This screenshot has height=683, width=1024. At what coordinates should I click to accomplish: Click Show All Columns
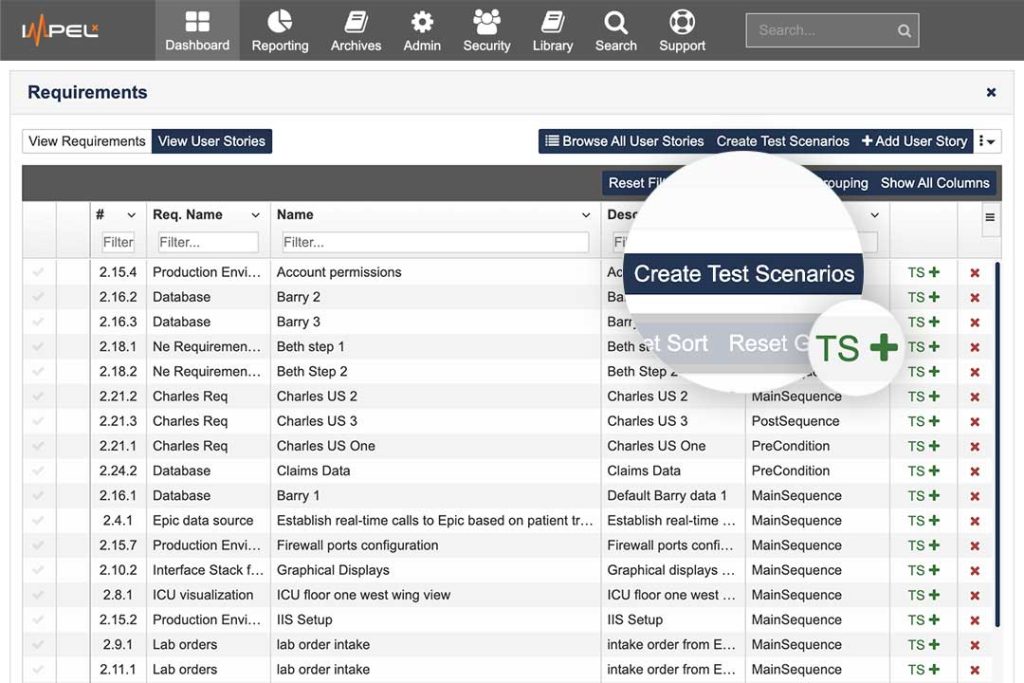935,183
